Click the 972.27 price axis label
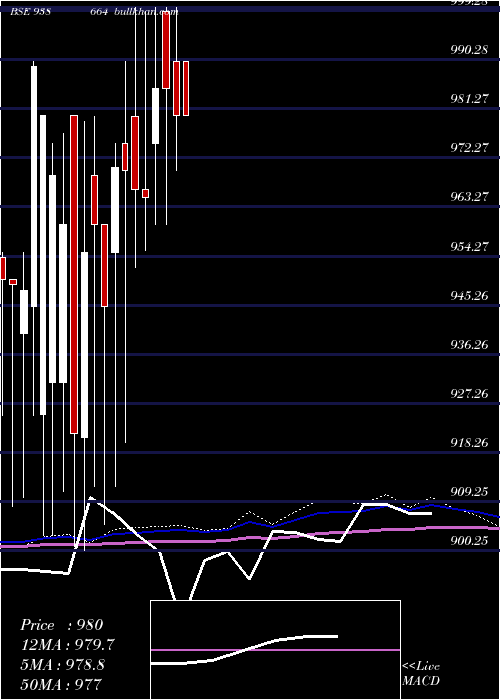500x700 pixels. pyautogui.click(x=469, y=148)
